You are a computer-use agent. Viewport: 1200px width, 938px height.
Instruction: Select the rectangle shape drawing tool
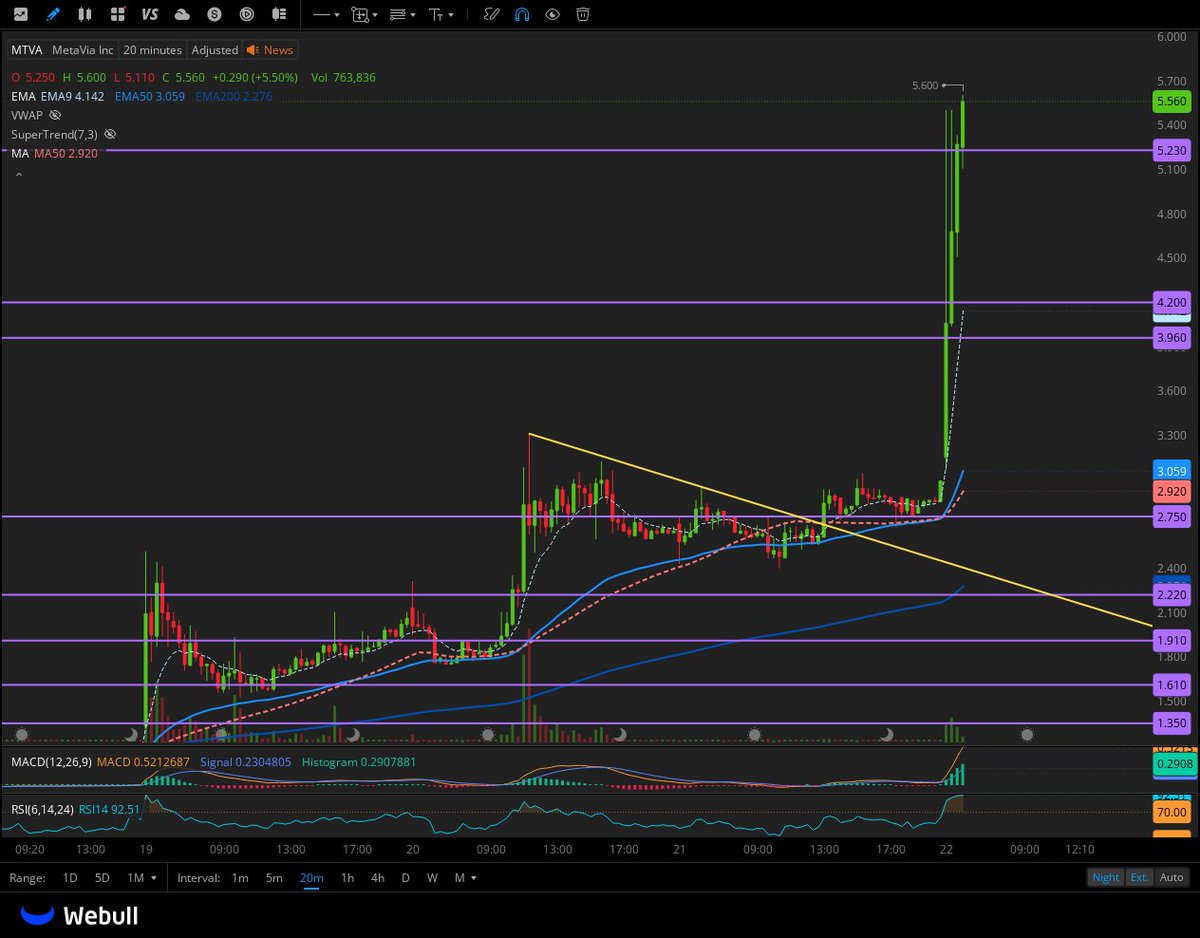click(x=360, y=15)
